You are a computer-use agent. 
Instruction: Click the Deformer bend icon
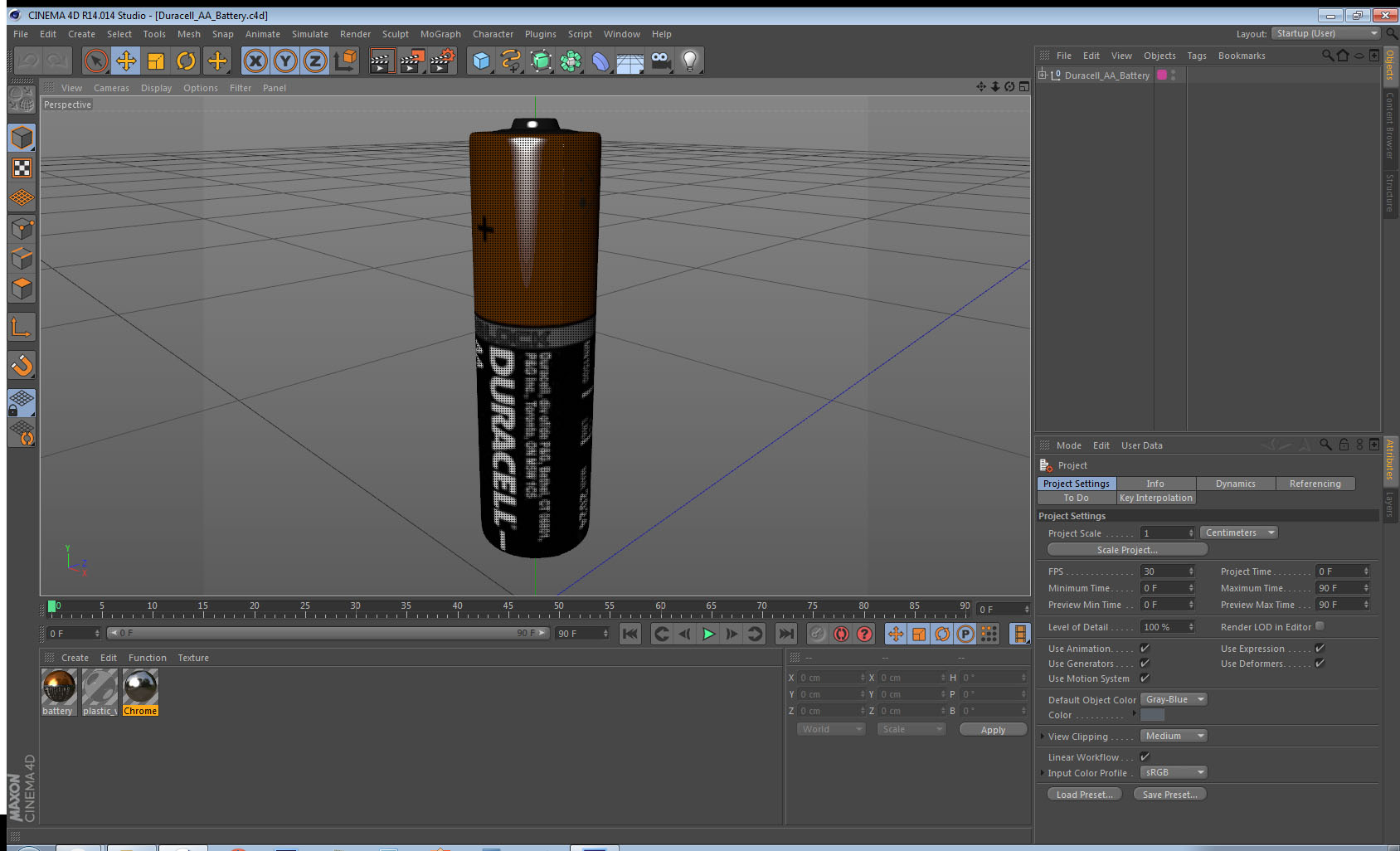[x=600, y=61]
